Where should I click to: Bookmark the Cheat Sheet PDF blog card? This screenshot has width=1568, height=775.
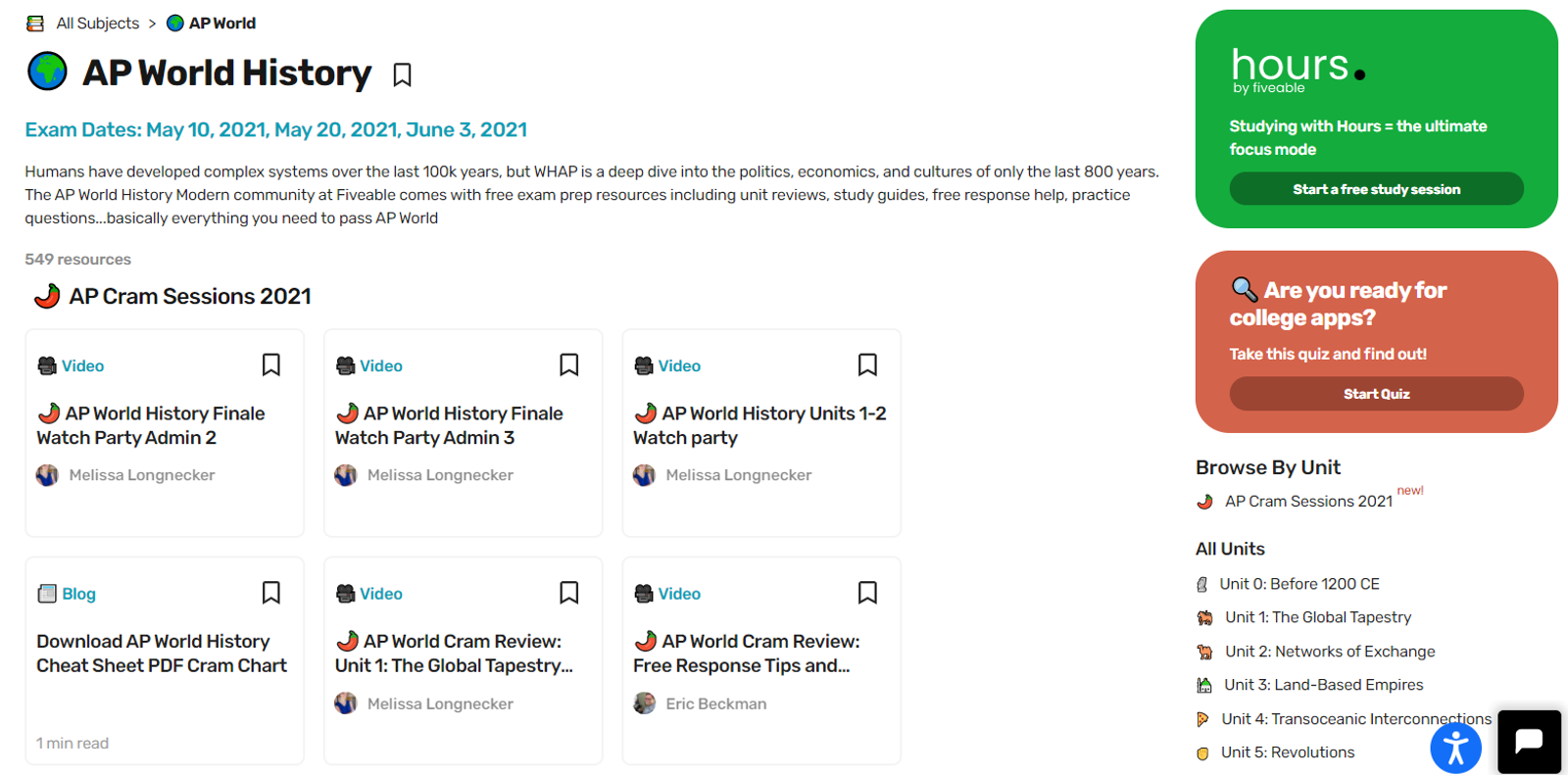(271, 593)
